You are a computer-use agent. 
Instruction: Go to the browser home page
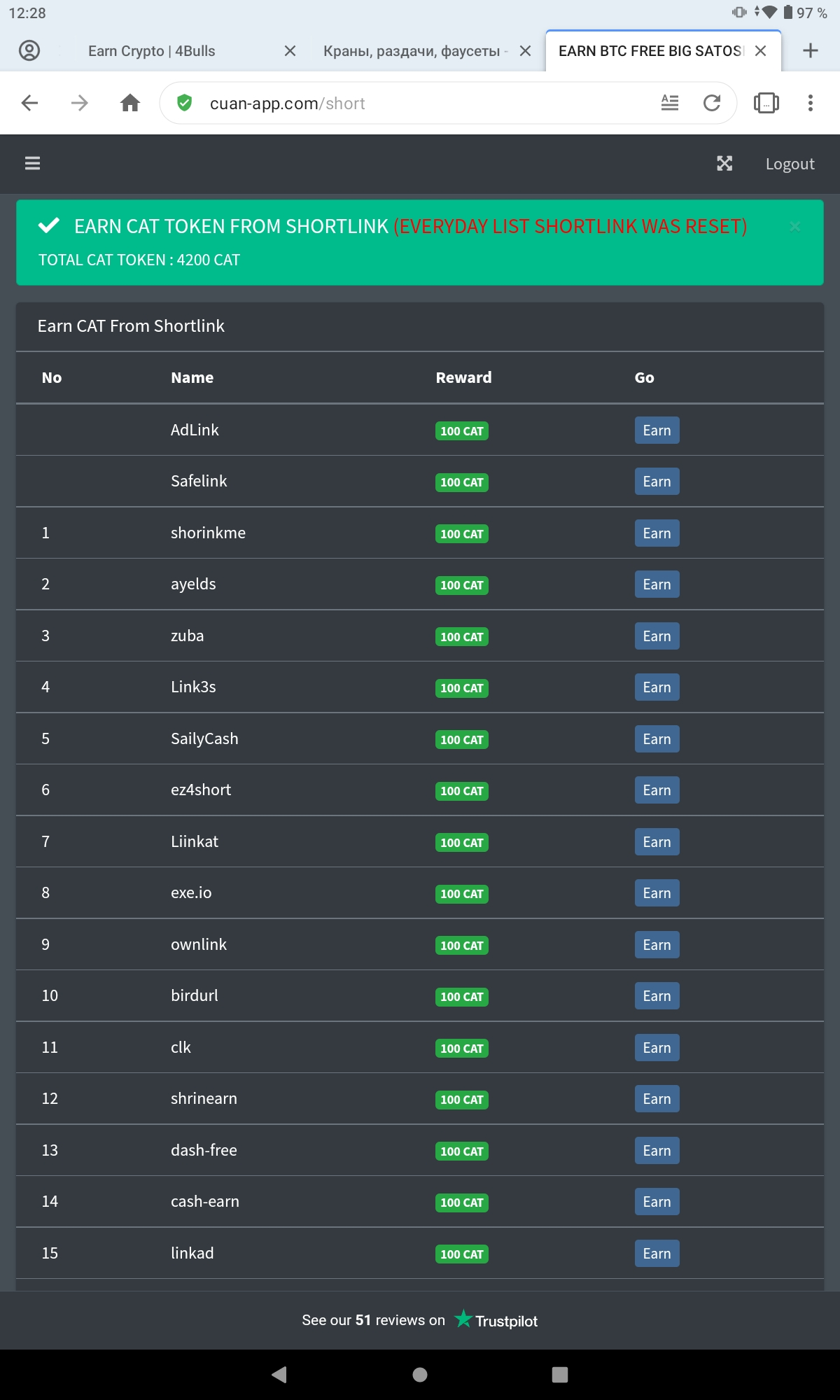click(130, 104)
